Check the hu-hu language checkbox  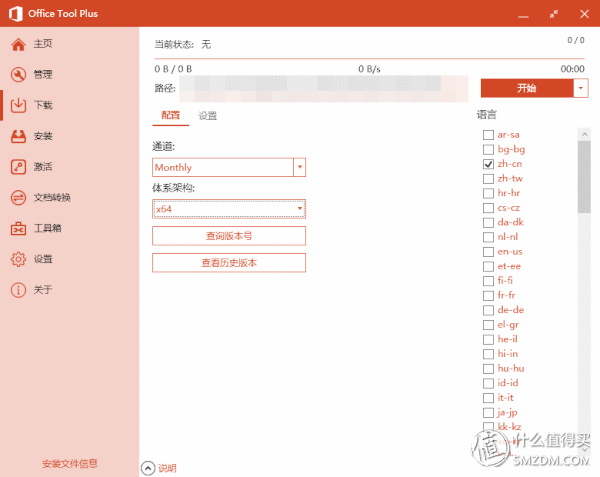click(x=488, y=369)
